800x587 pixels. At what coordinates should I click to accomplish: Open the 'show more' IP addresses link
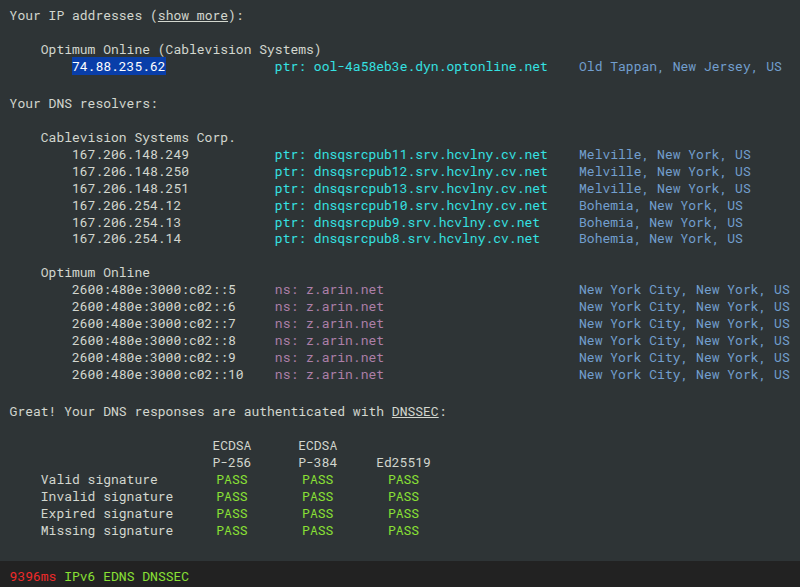point(193,16)
